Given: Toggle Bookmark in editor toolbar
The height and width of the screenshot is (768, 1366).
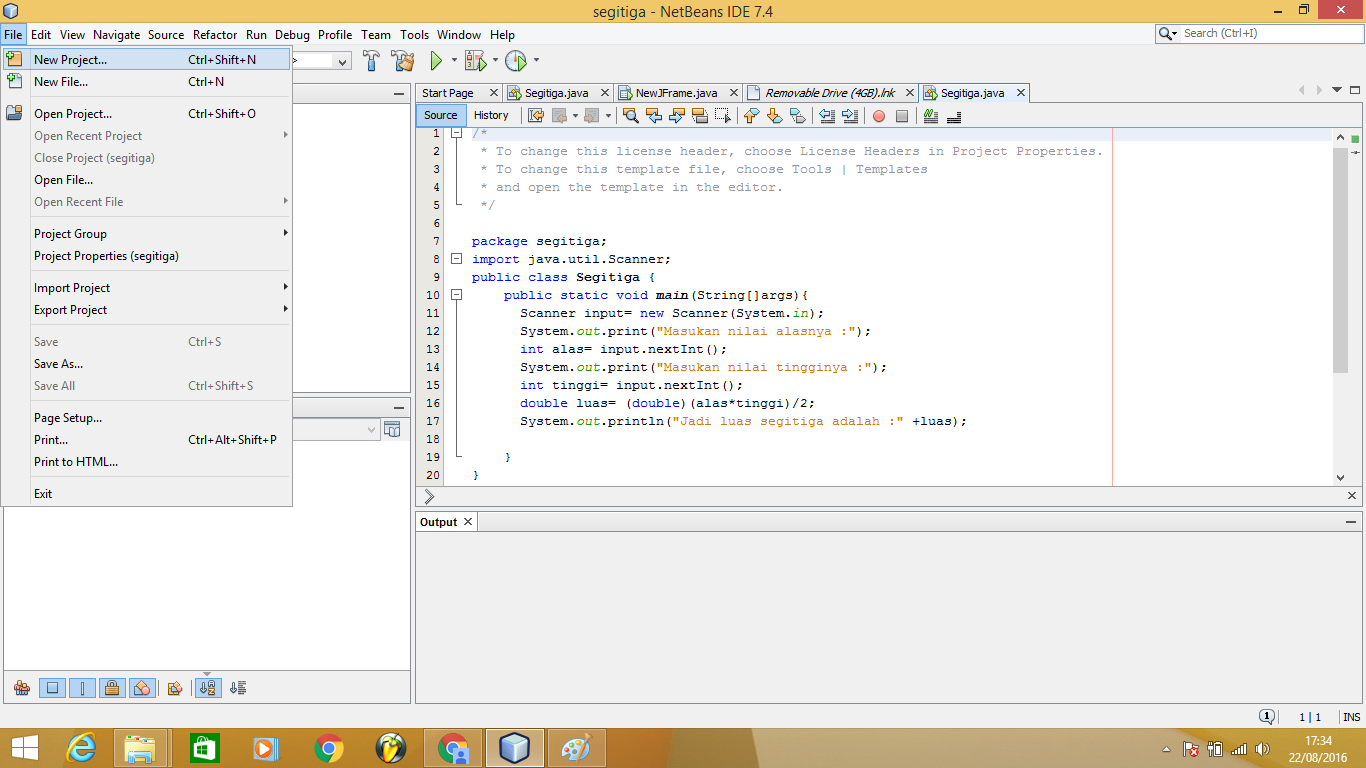Looking at the screenshot, I should [797, 116].
